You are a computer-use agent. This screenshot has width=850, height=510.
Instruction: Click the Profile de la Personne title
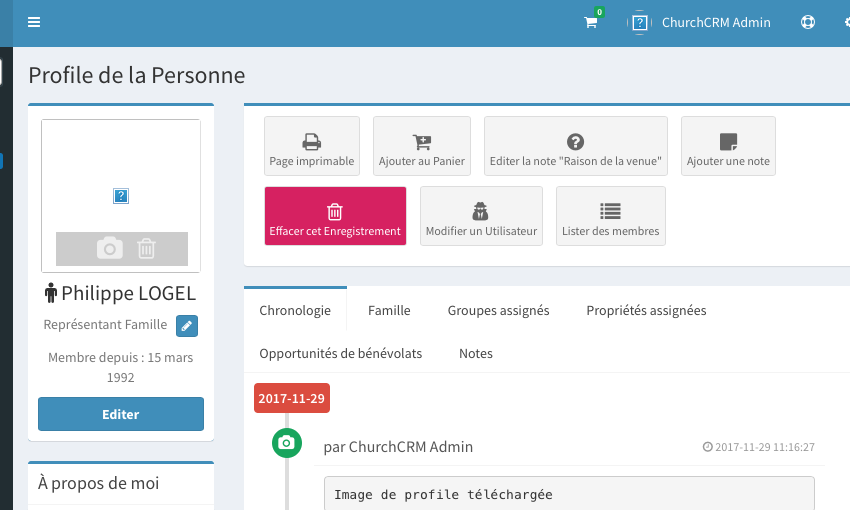(137, 75)
